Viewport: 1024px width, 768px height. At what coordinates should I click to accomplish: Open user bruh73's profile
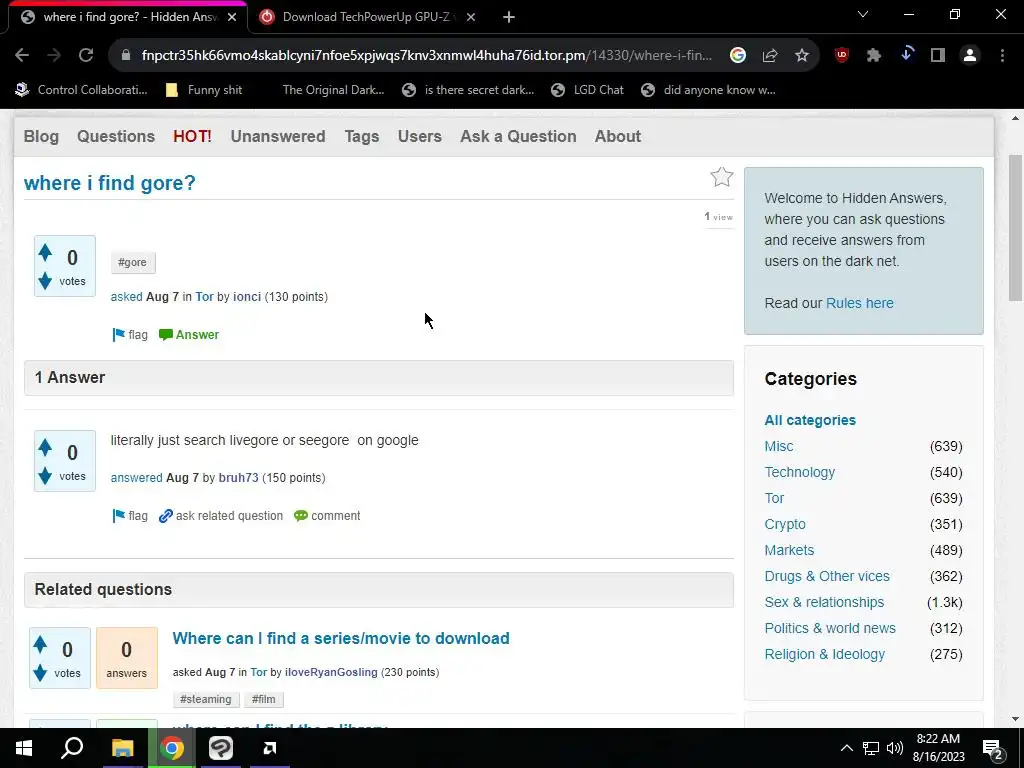[238, 477]
